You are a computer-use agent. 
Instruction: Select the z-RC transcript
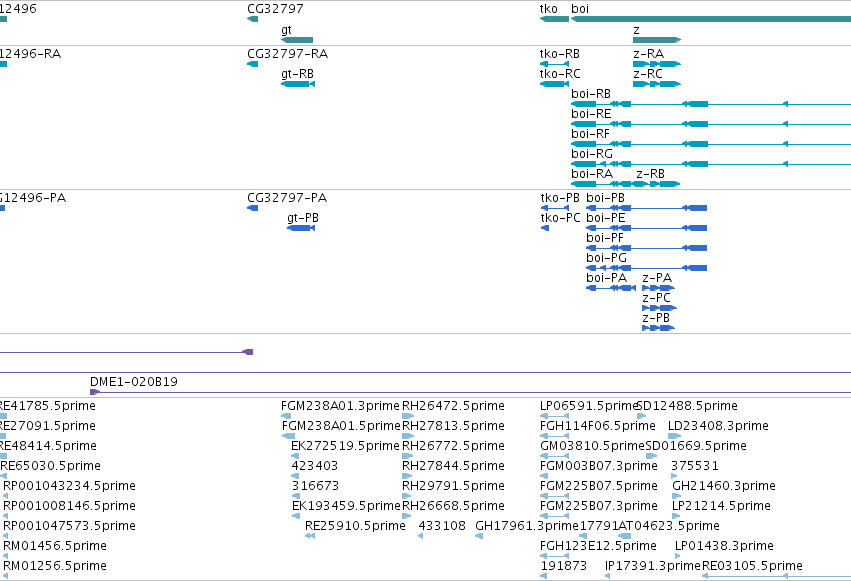pyautogui.click(x=657, y=84)
